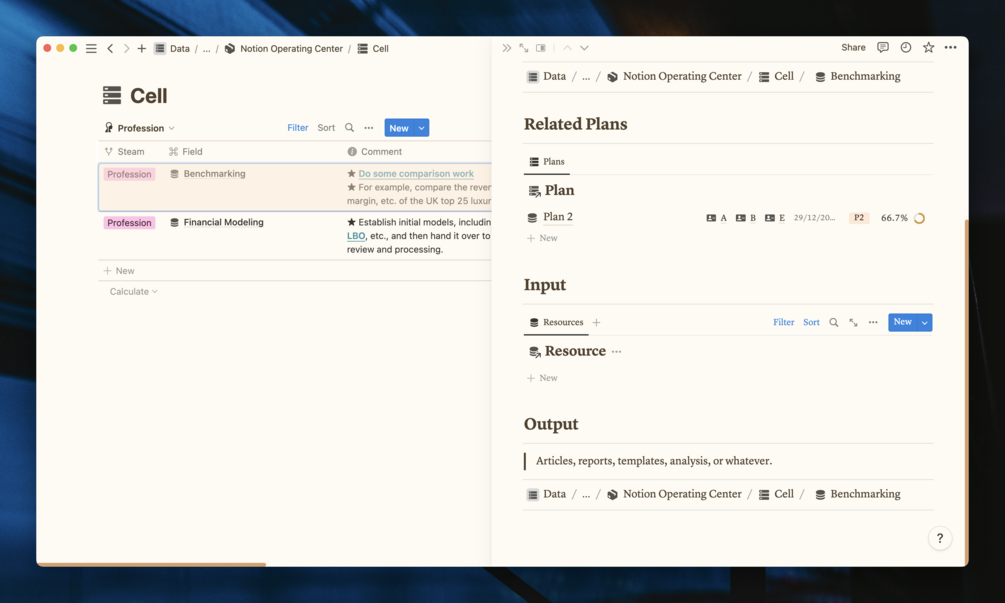Select the Profession tag in Benchmarking row
This screenshot has width=1005, height=603.
[x=129, y=174]
